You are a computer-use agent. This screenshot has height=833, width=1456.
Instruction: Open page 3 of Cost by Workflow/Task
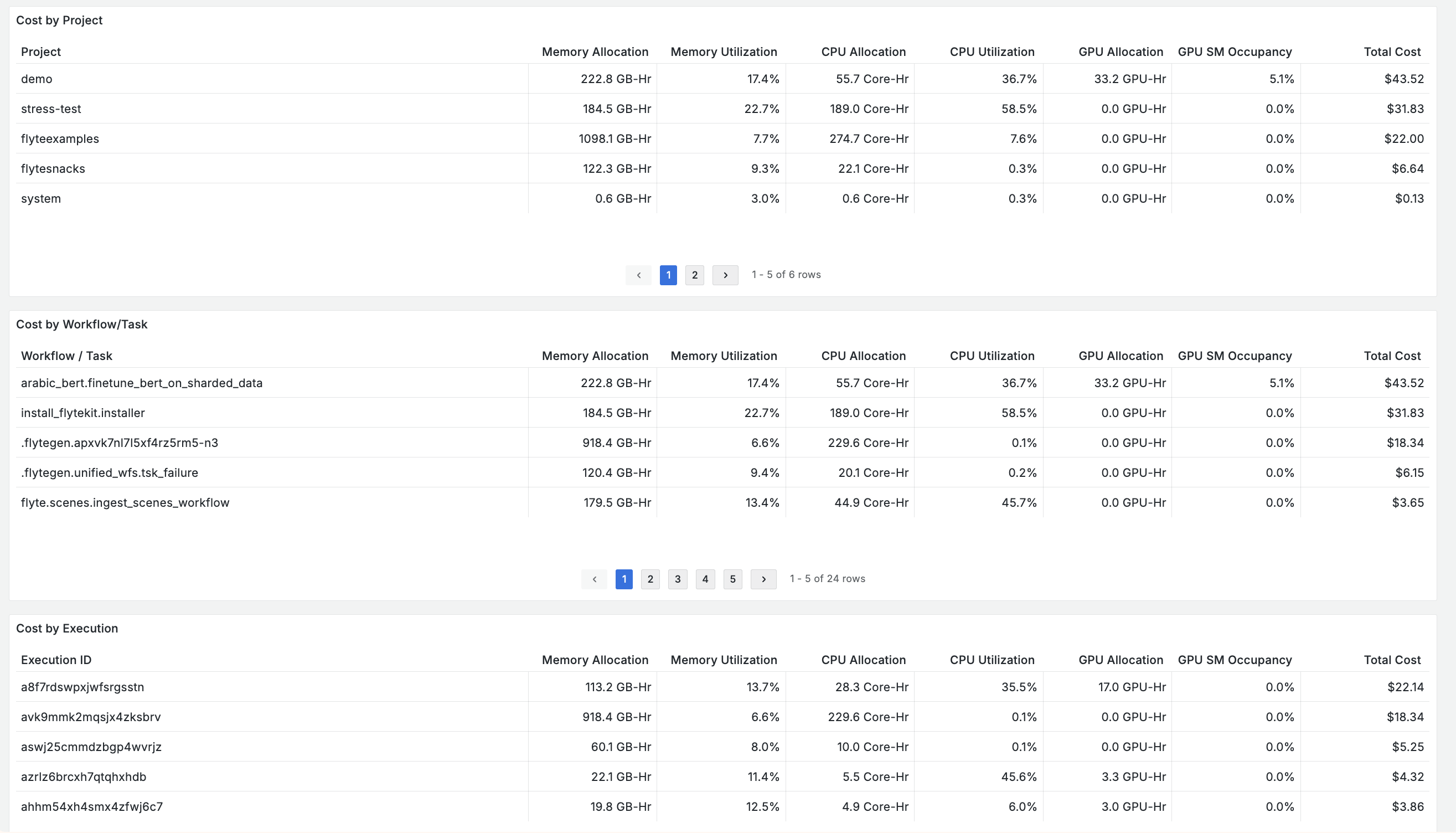677,579
